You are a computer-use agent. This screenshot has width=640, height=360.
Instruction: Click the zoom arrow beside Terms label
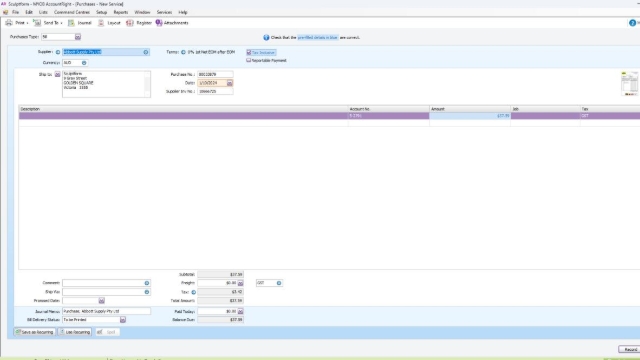[x=183, y=52]
